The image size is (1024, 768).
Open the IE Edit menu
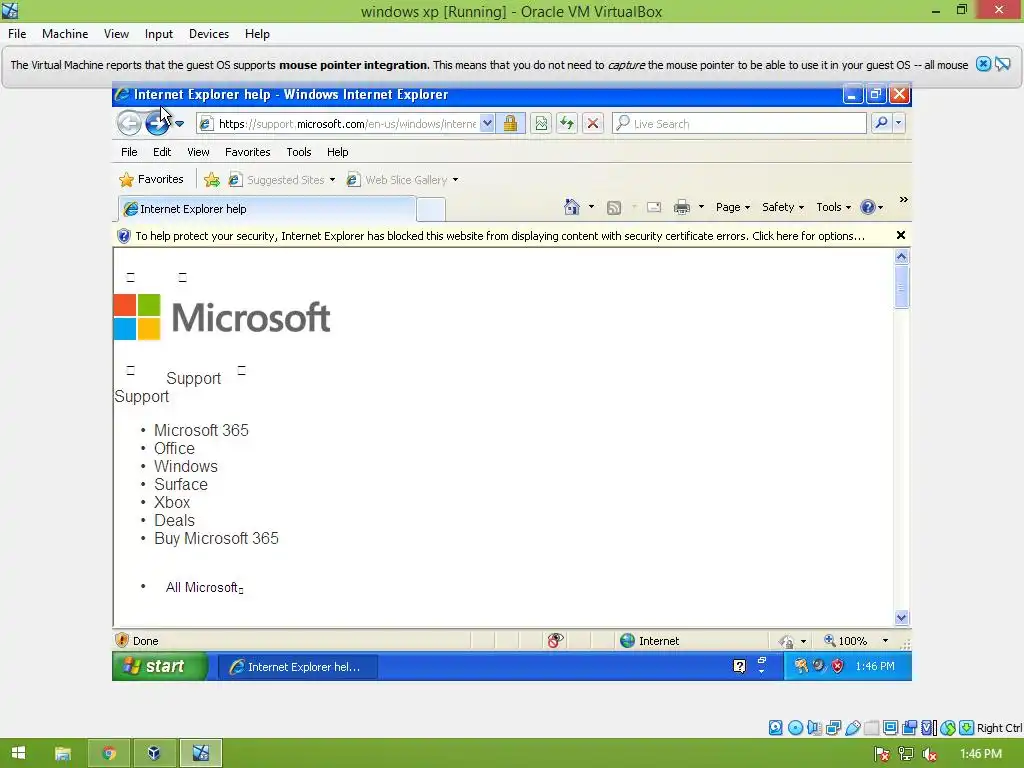(162, 152)
